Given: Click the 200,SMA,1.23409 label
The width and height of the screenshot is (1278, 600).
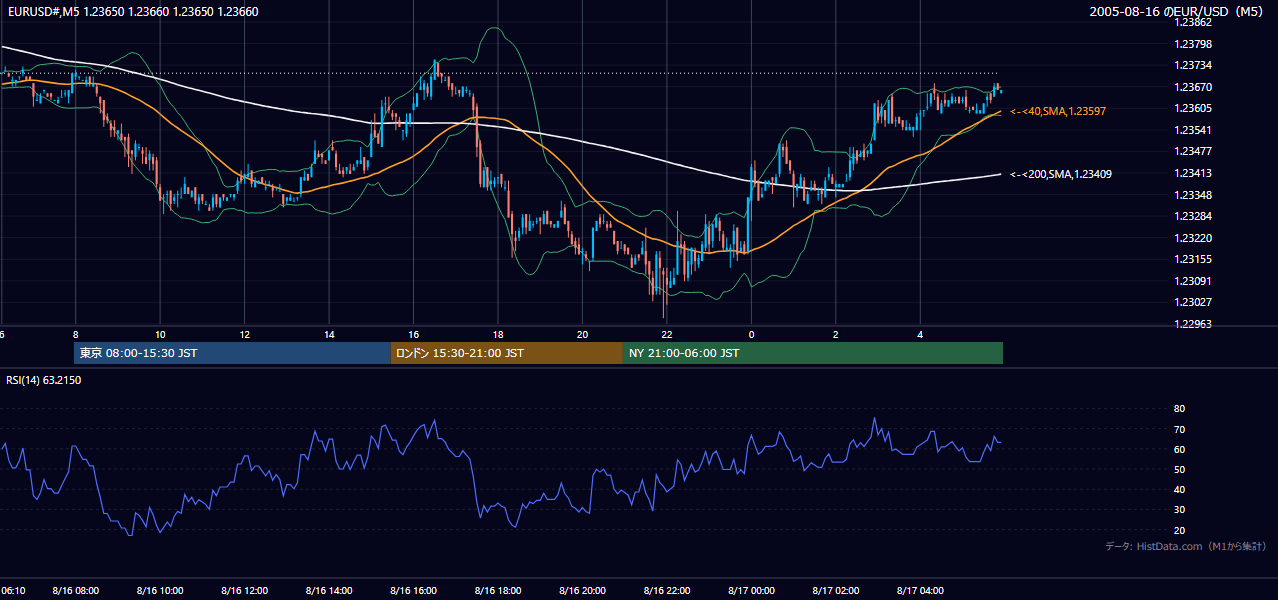Looking at the screenshot, I should click(1061, 174).
